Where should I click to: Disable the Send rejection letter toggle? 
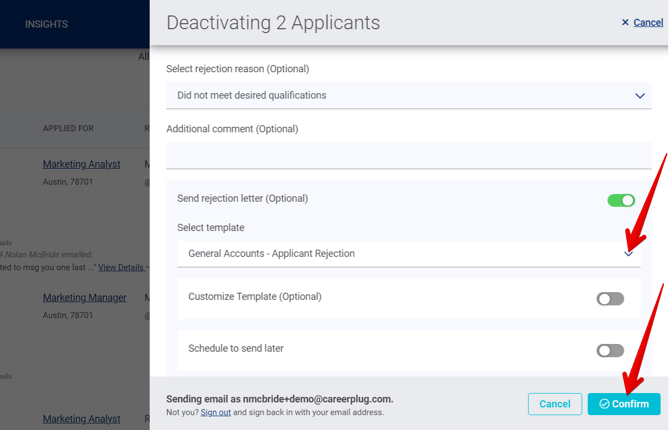tap(621, 200)
